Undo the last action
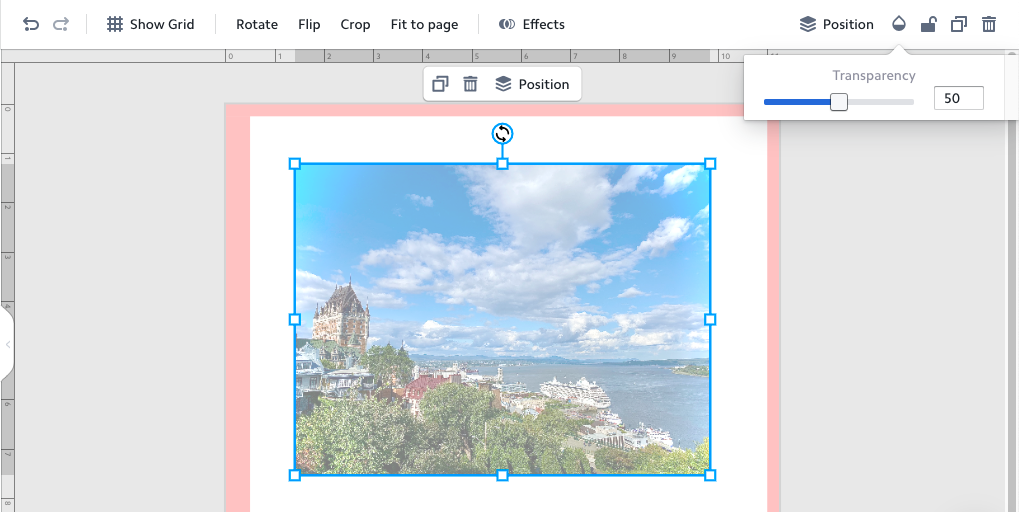Screen dimensions: 1019x512 tap(31, 25)
